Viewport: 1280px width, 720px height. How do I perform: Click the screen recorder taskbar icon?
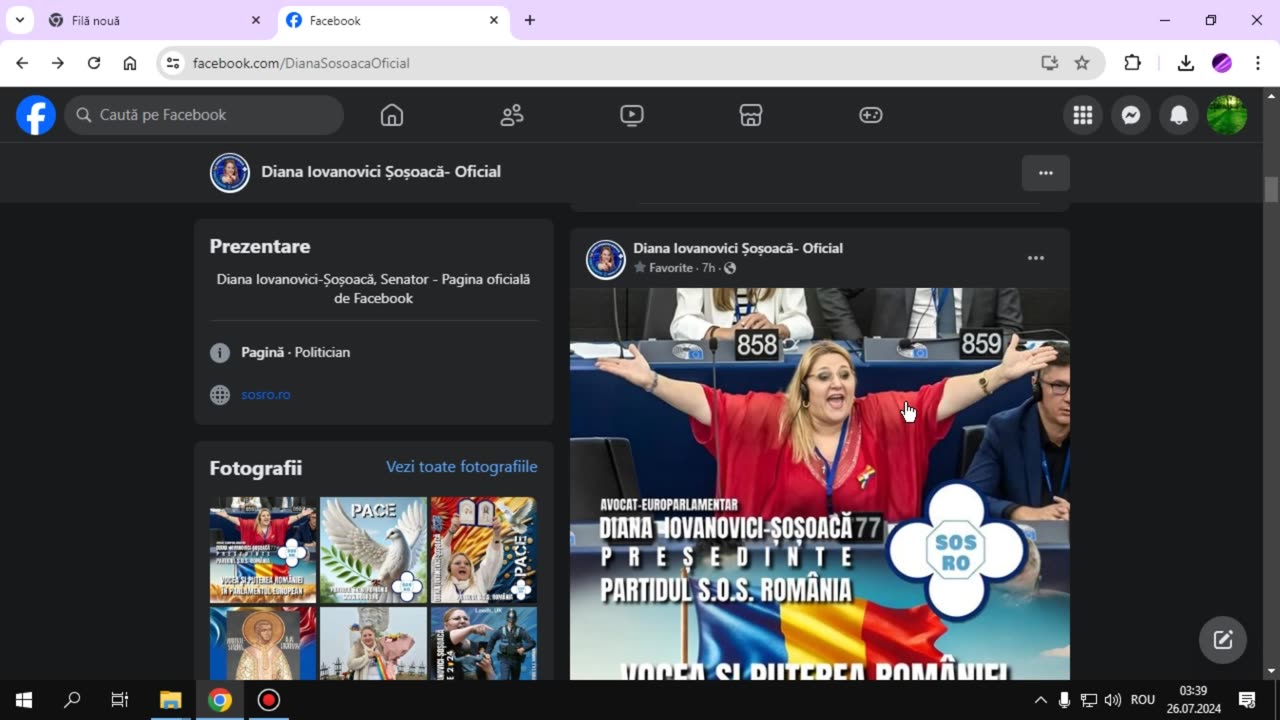268,700
